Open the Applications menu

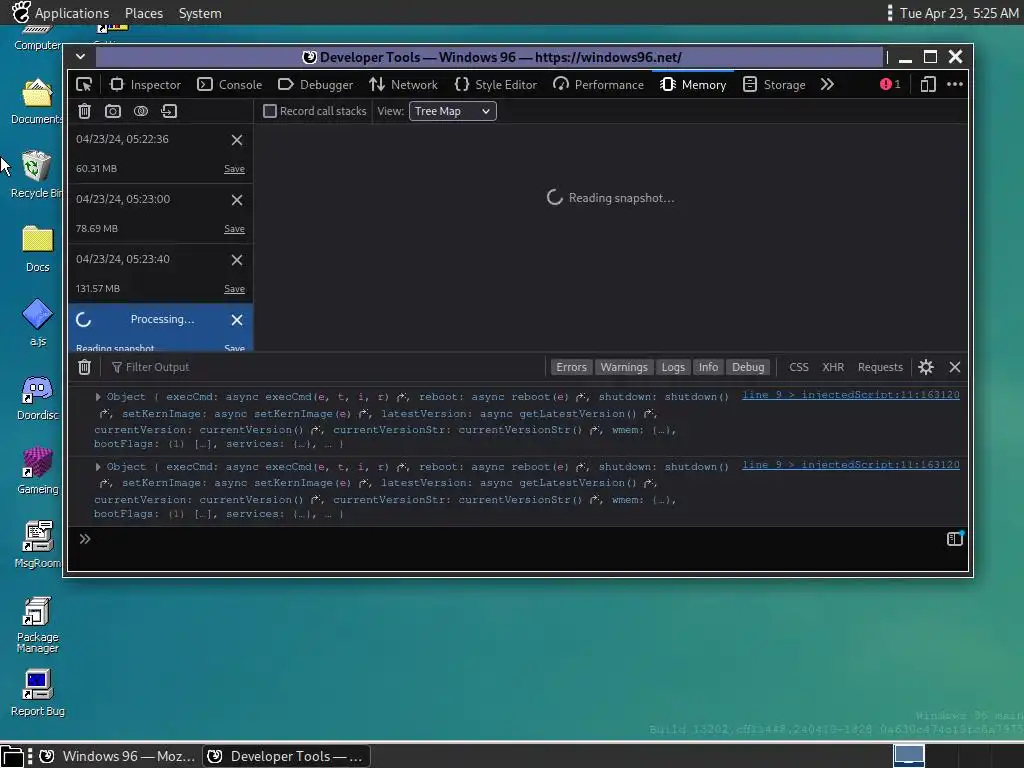72,13
